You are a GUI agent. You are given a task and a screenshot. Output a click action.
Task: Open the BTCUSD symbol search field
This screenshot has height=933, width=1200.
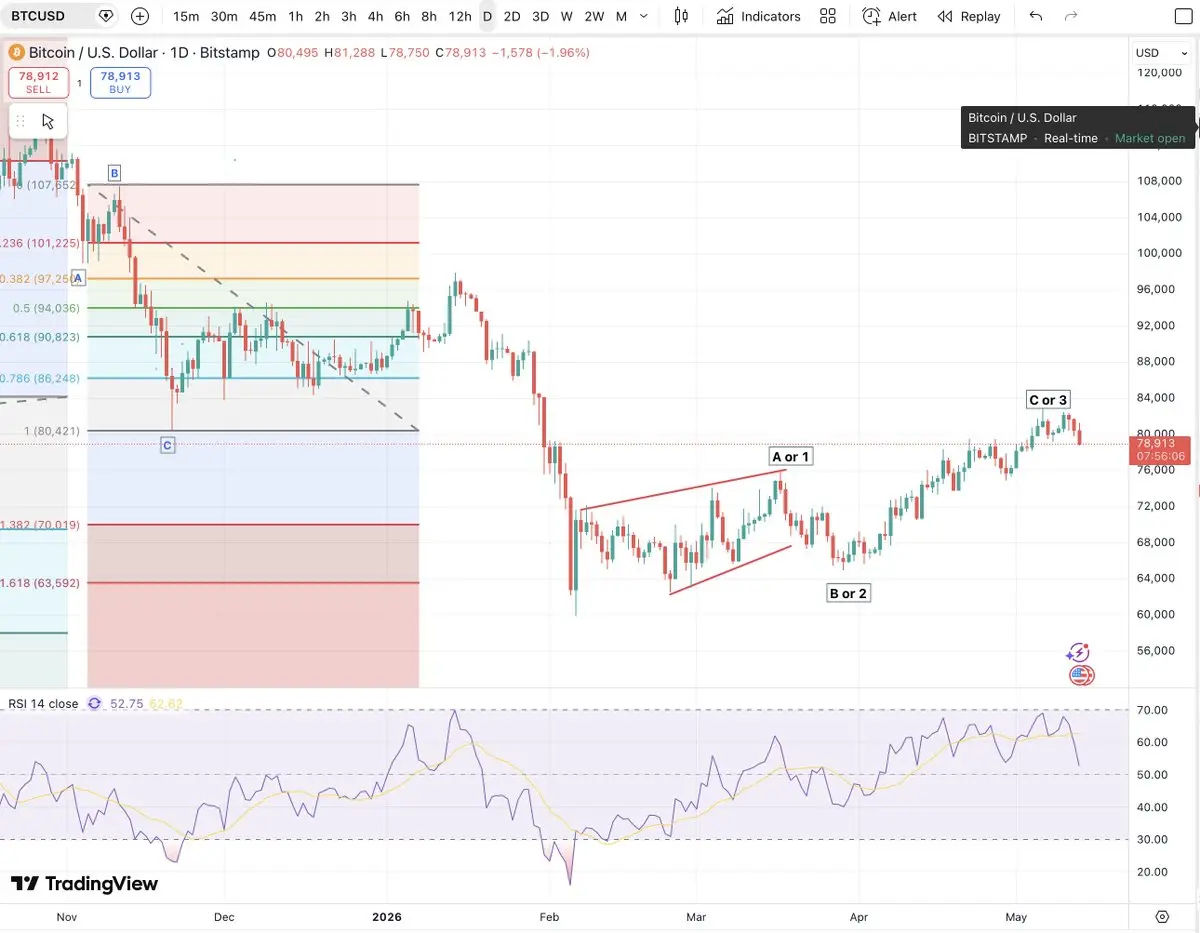[38, 16]
